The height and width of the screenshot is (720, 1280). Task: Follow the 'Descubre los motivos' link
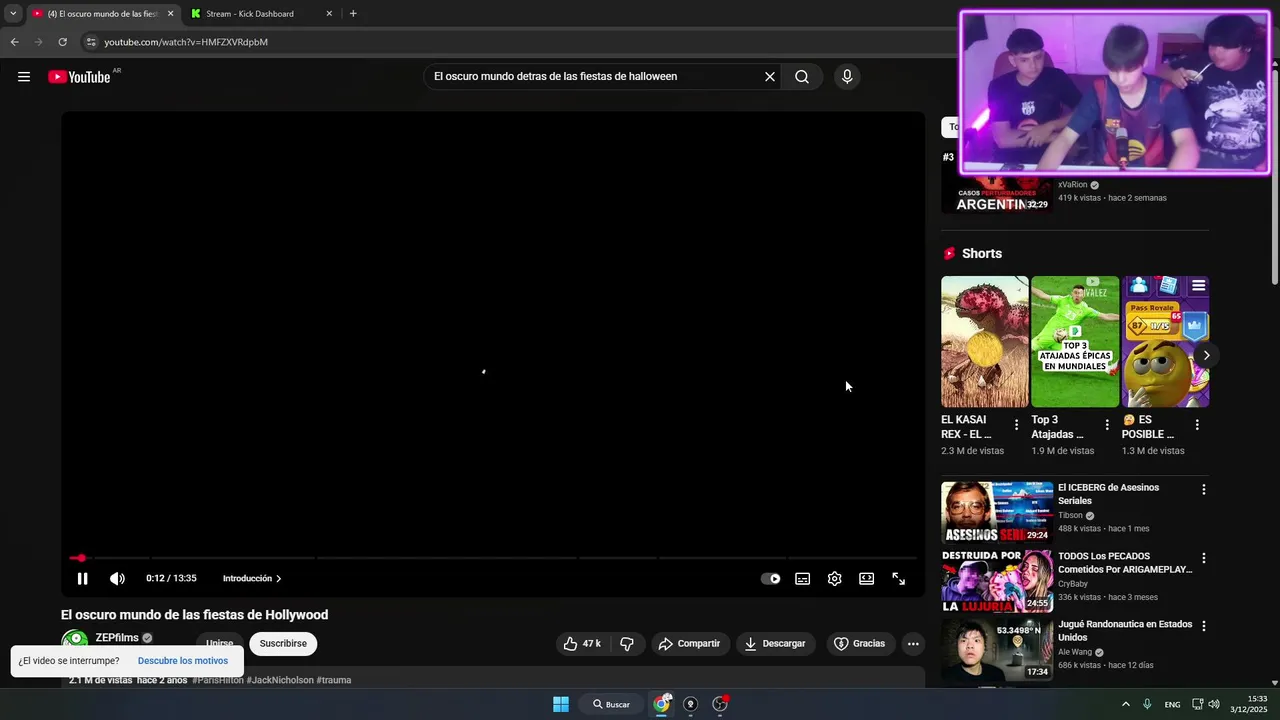[183, 661]
